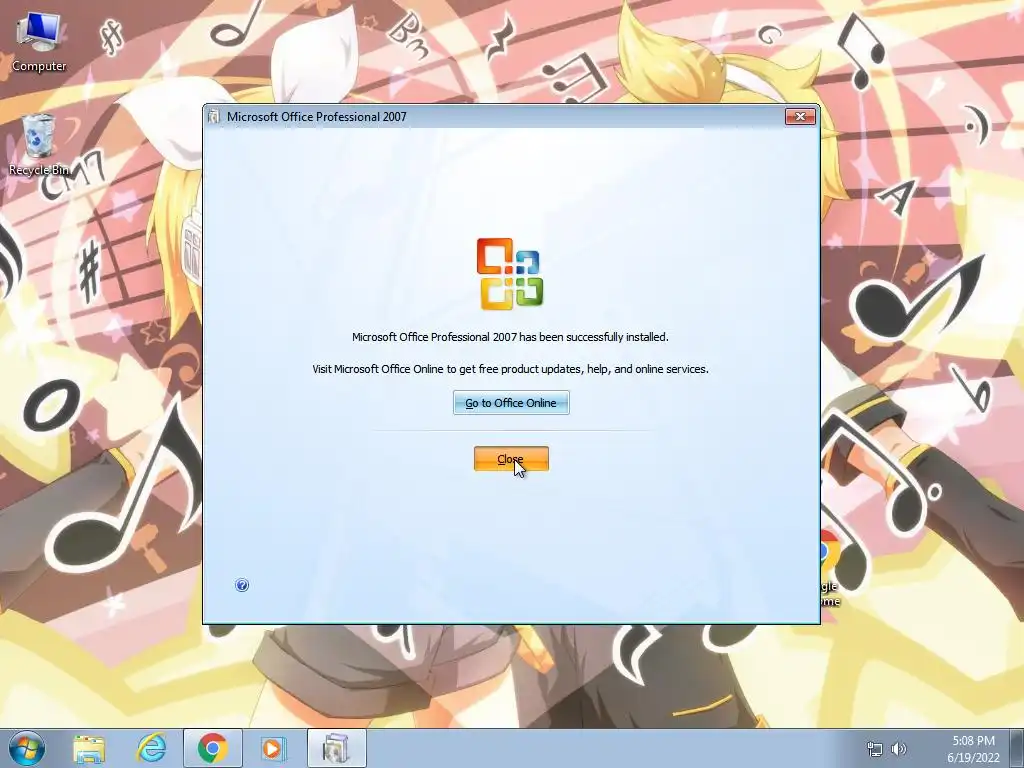The width and height of the screenshot is (1024, 768).
Task: Select Google Chrome desktop shortcut behind dialog
Action: tap(830, 568)
